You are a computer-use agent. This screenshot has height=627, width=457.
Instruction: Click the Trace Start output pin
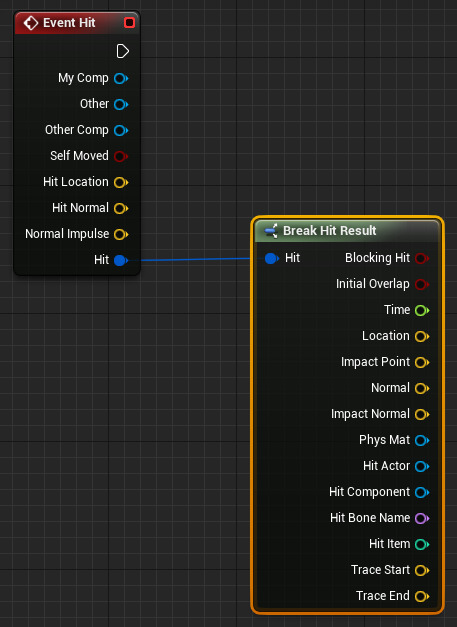422,570
